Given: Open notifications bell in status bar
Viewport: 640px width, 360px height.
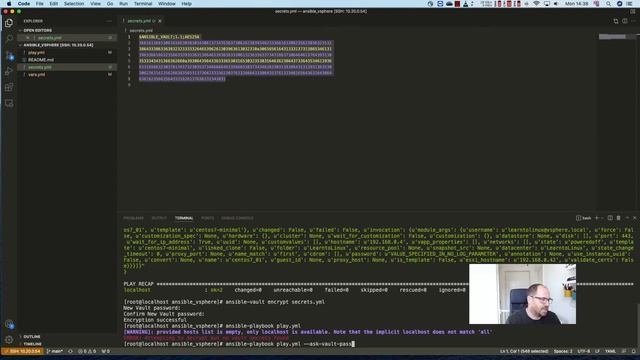Looking at the screenshot, I should click(x=633, y=351).
